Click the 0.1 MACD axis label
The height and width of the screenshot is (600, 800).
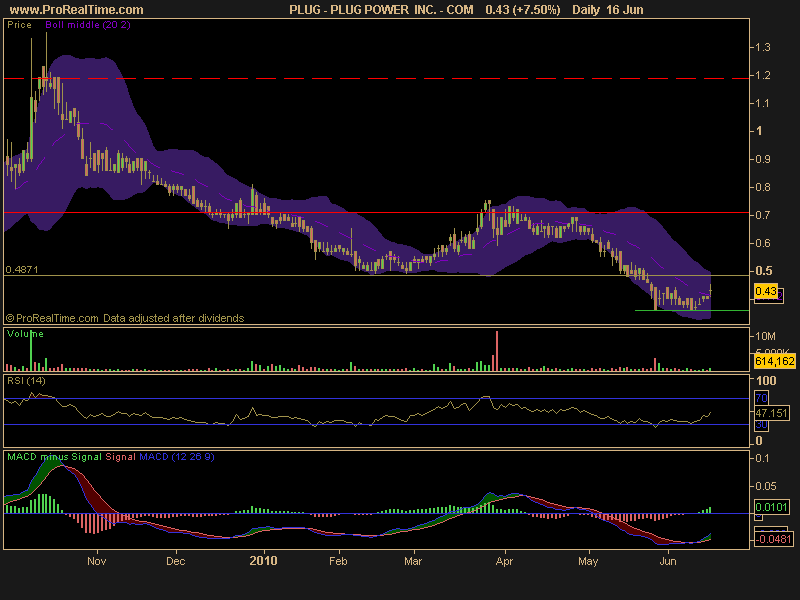pyautogui.click(x=763, y=458)
